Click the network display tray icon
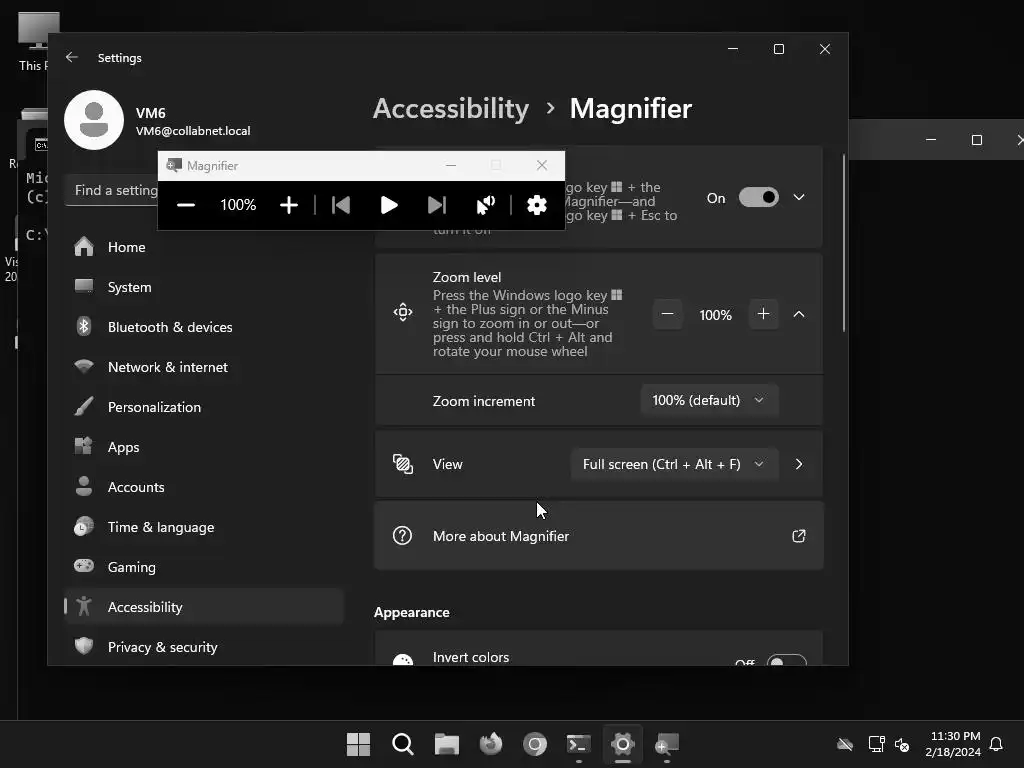Screen dimensions: 1024x768 876,744
